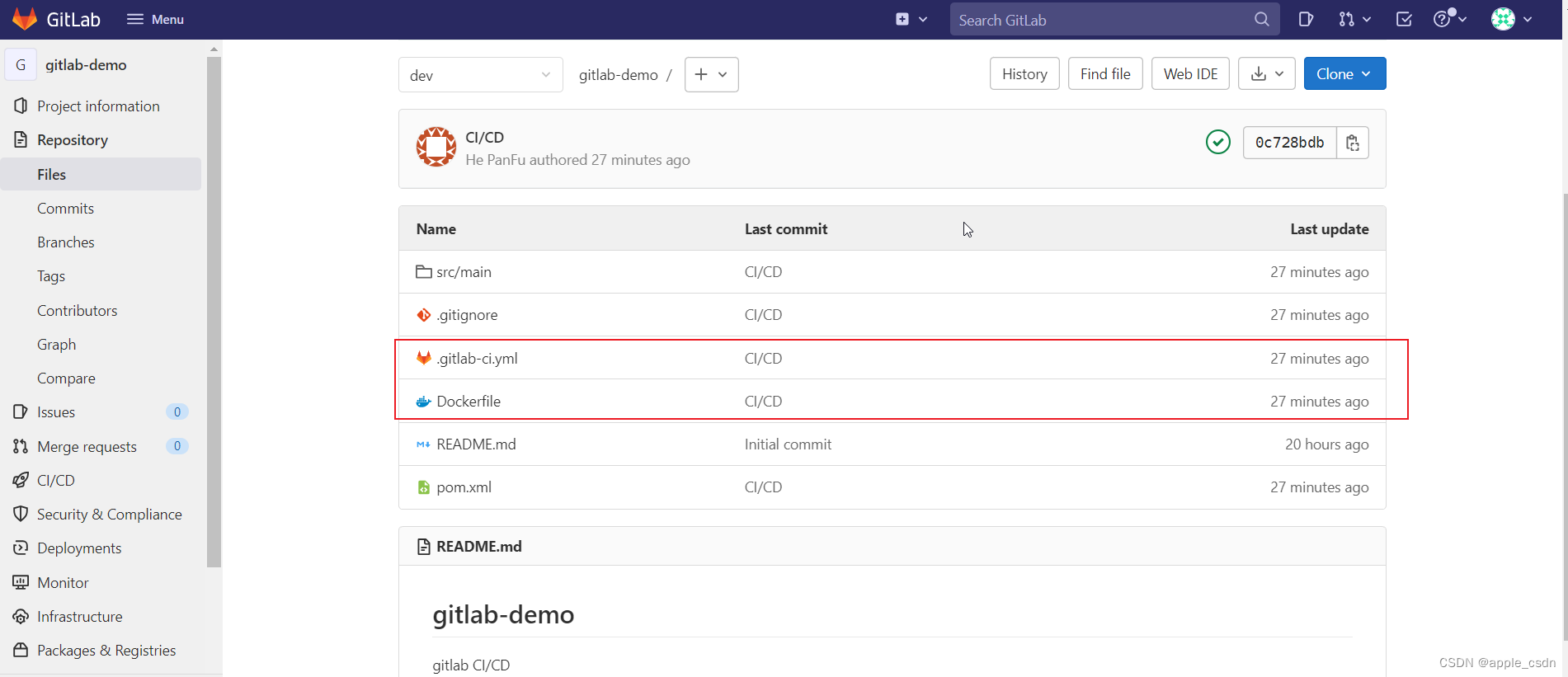
Task: Go to Tags in sidebar
Action: click(x=51, y=276)
